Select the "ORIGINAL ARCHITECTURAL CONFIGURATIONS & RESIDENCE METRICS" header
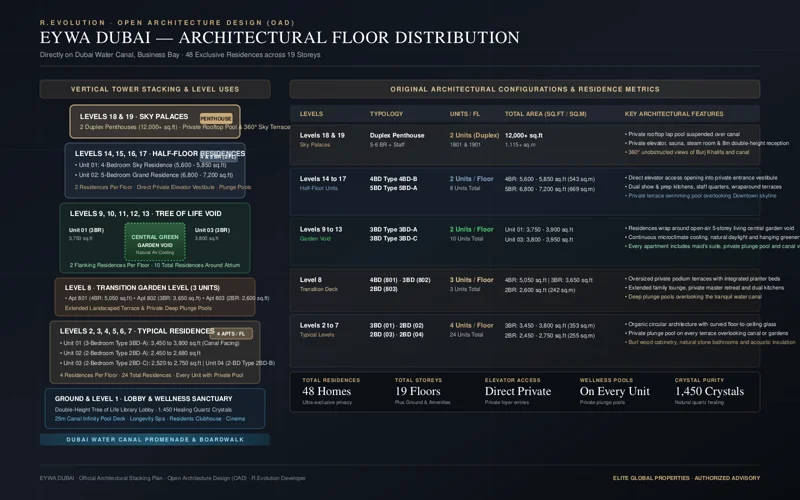 [525, 89]
